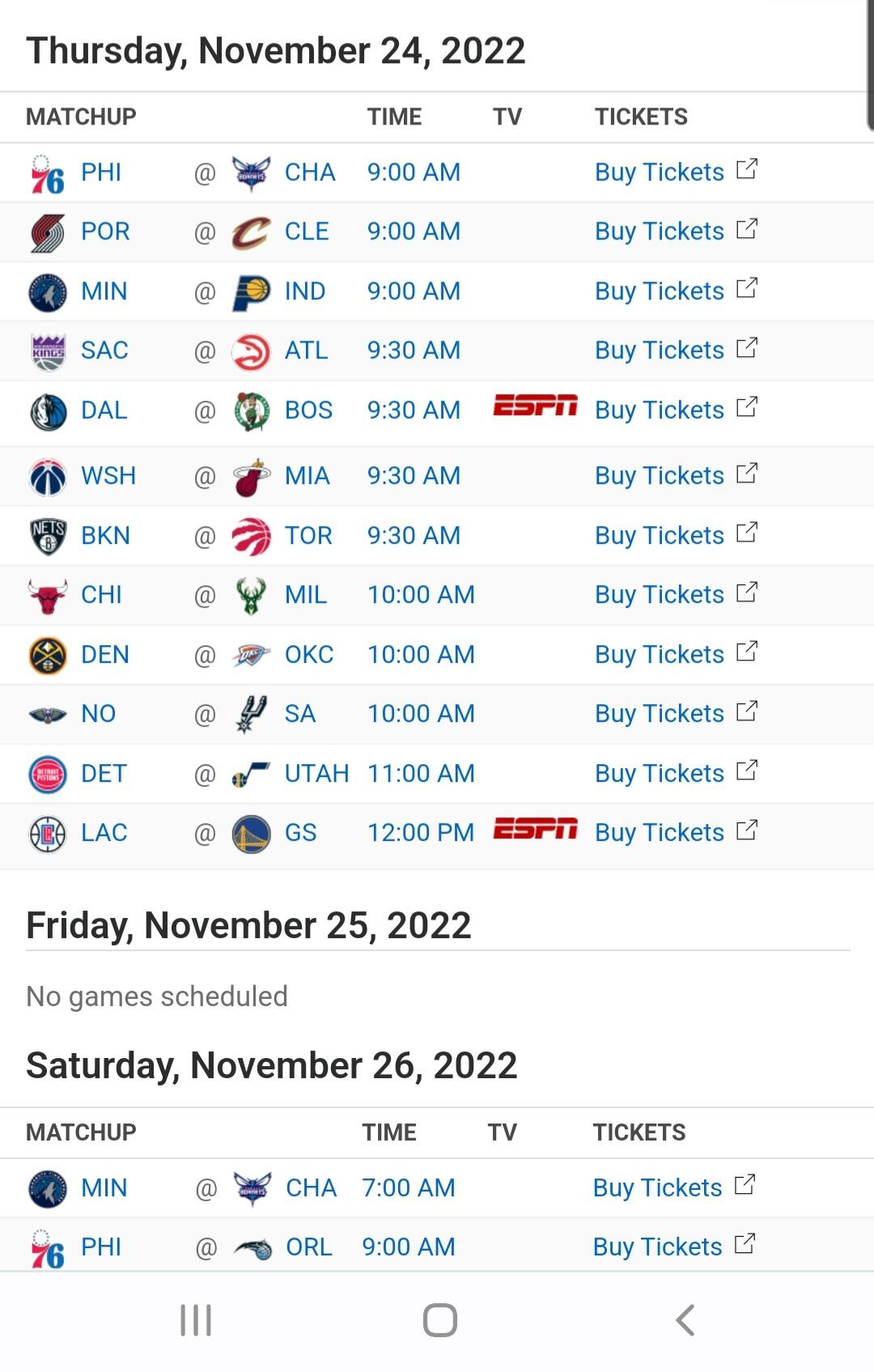Viewport: 874px width, 1372px height.
Task: Open the 10:00 AM DEN at OKC game time
Action: point(421,655)
